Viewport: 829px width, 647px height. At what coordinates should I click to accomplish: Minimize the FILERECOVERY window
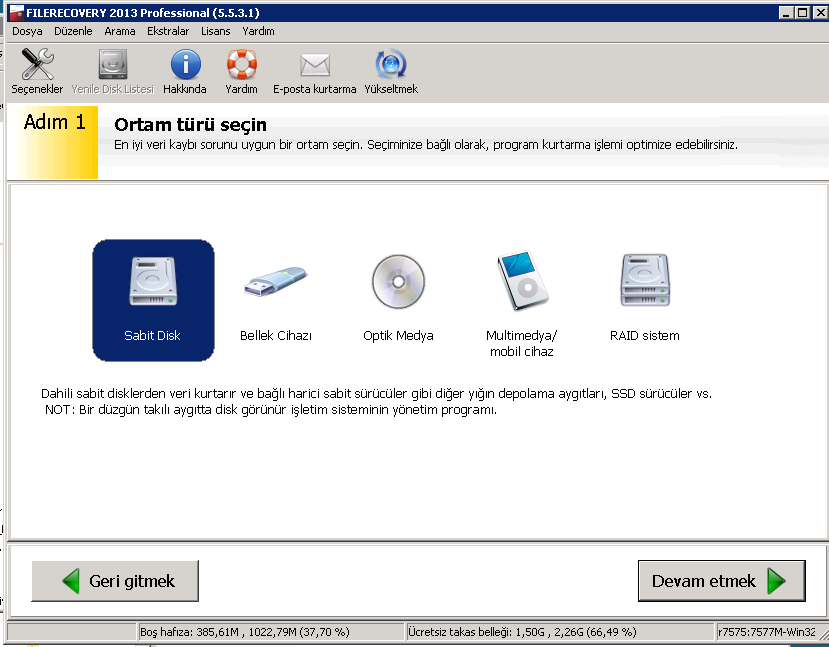click(786, 13)
